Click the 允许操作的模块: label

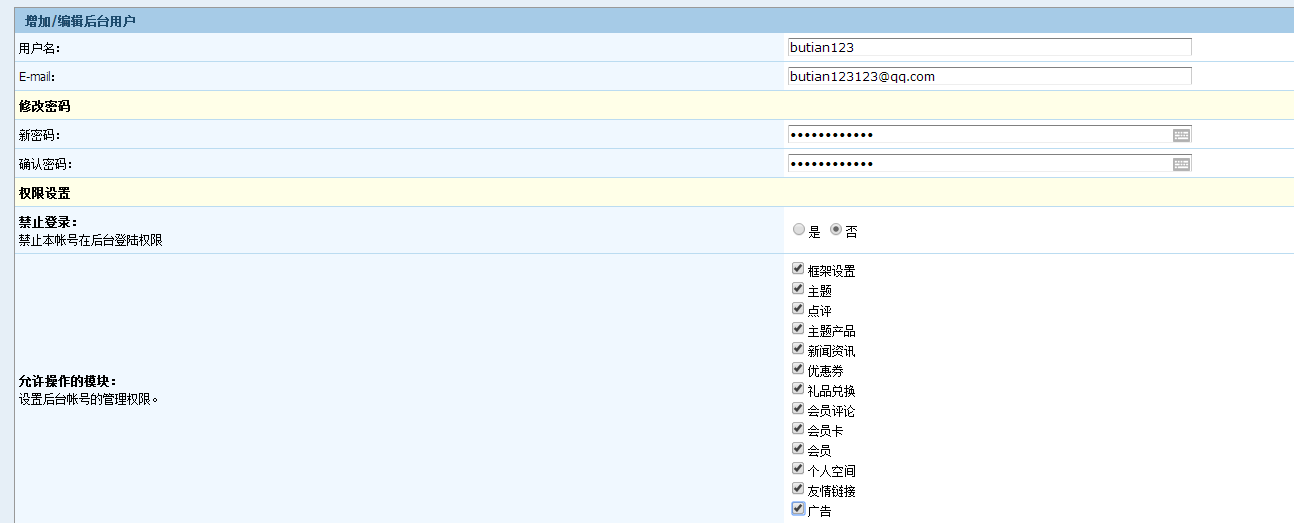point(68,382)
